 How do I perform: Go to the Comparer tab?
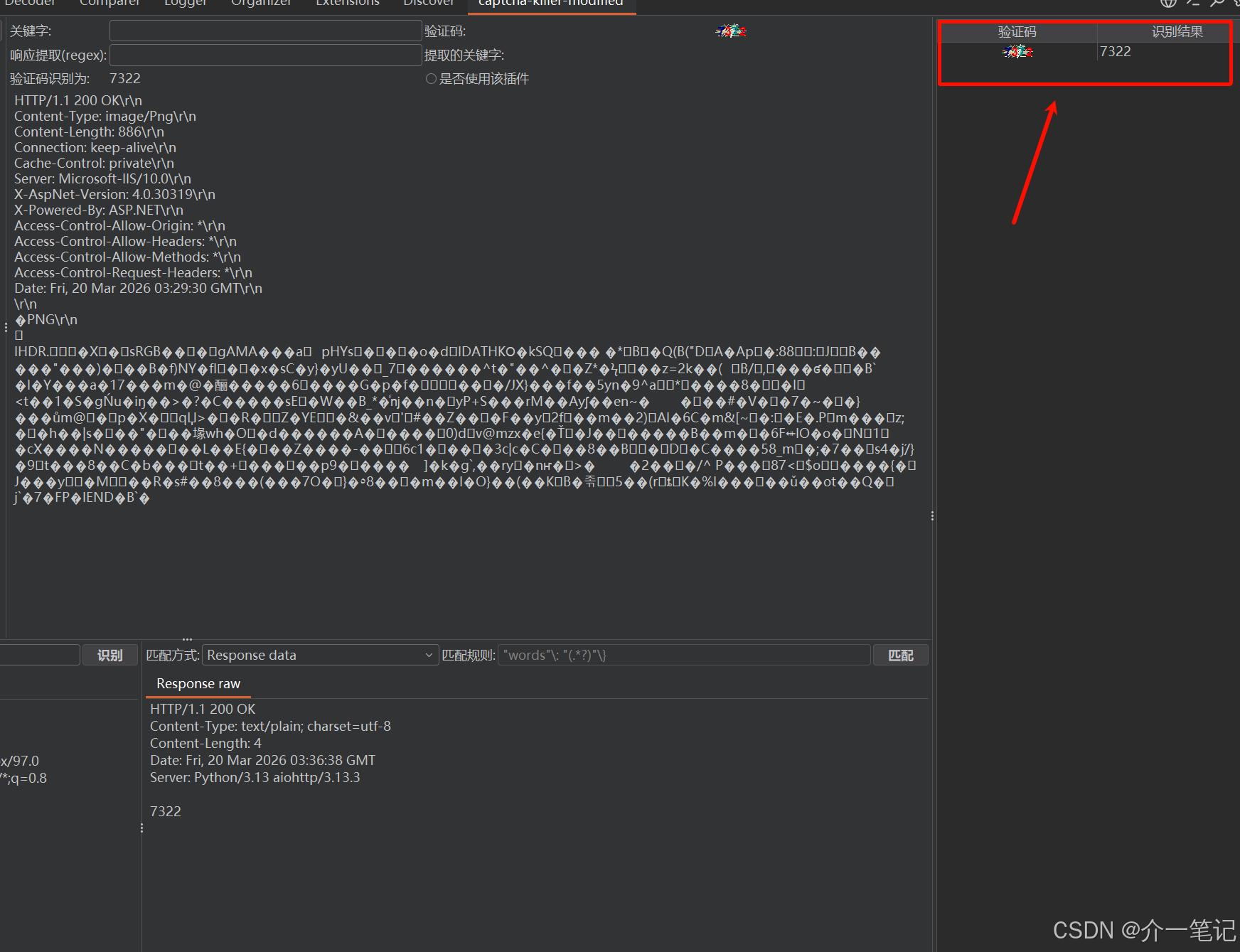[109, 4]
